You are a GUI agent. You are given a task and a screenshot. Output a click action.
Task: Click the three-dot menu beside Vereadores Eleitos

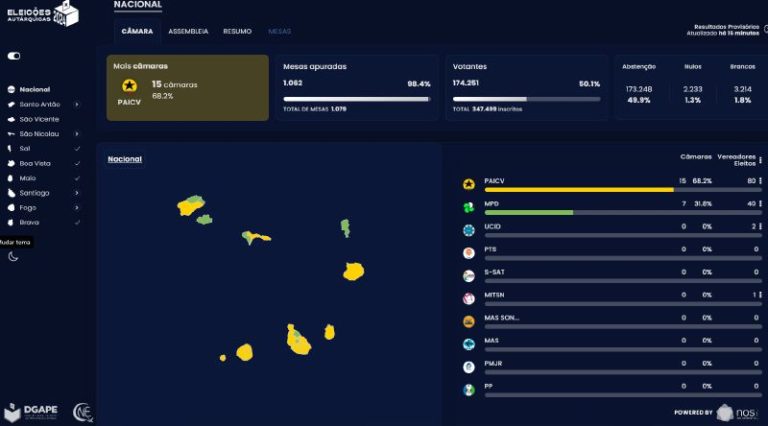[760, 160]
